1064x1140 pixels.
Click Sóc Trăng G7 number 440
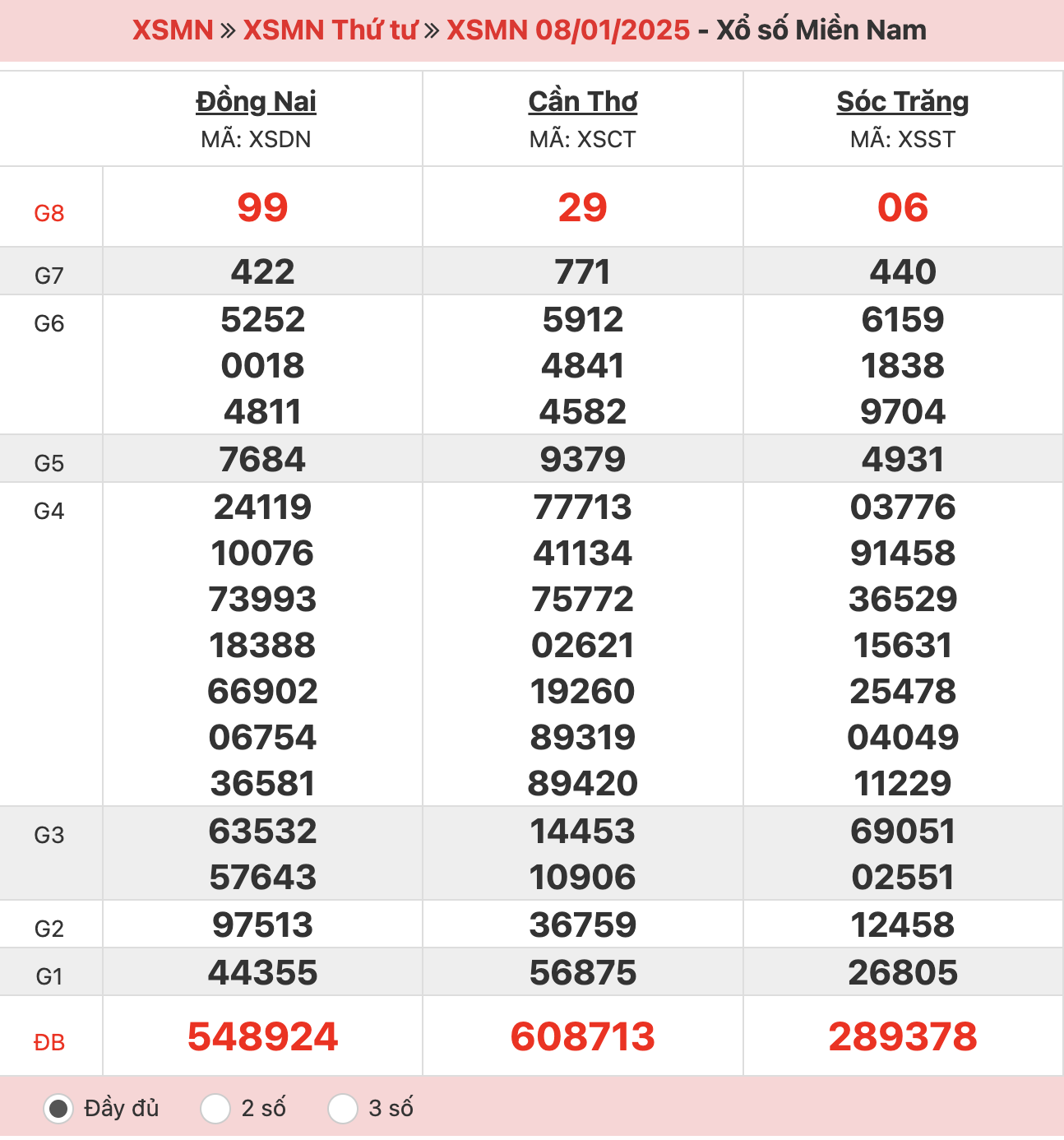point(903,271)
